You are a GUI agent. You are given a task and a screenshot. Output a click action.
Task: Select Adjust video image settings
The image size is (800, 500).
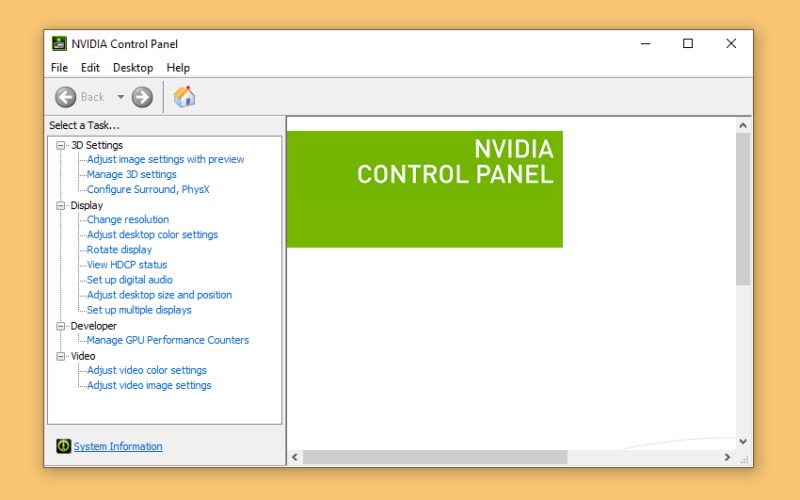click(x=149, y=386)
